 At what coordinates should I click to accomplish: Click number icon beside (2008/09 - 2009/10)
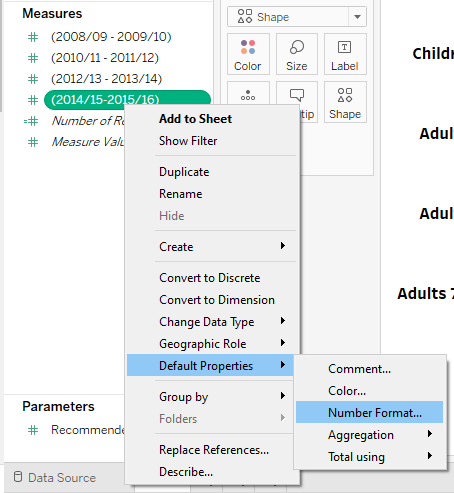point(33,37)
